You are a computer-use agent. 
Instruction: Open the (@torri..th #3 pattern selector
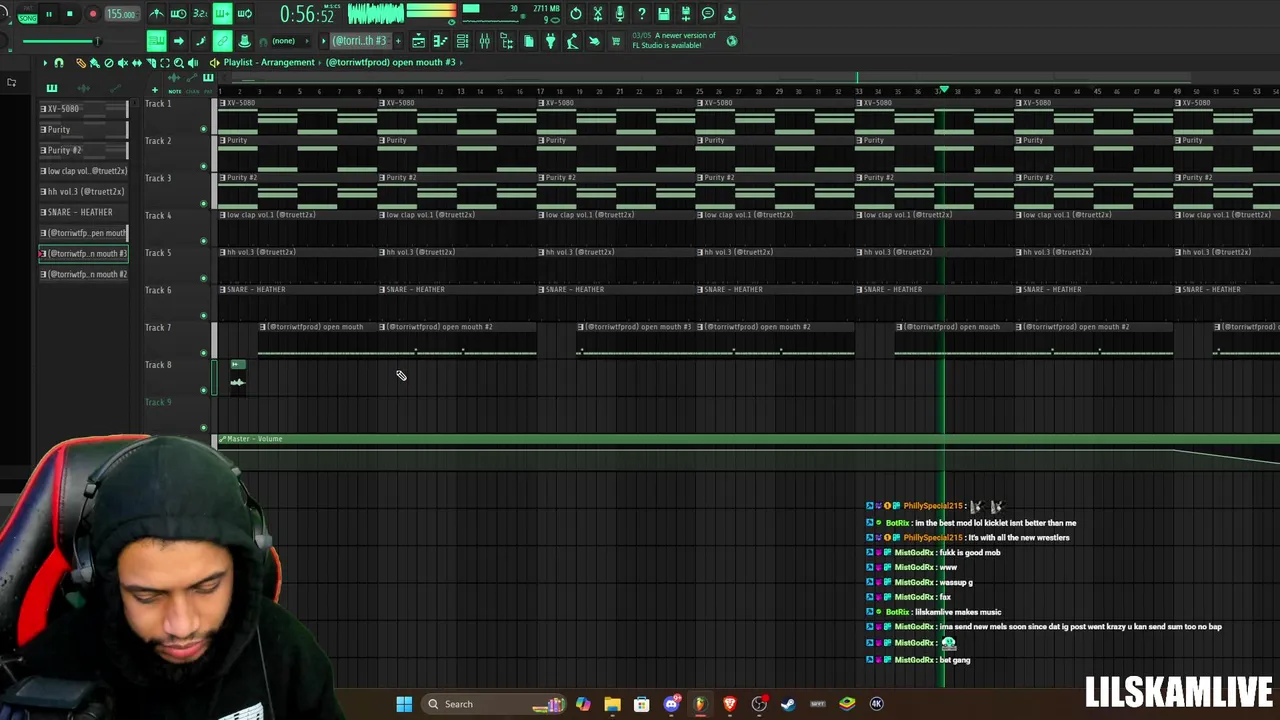click(x=360, y=41)
